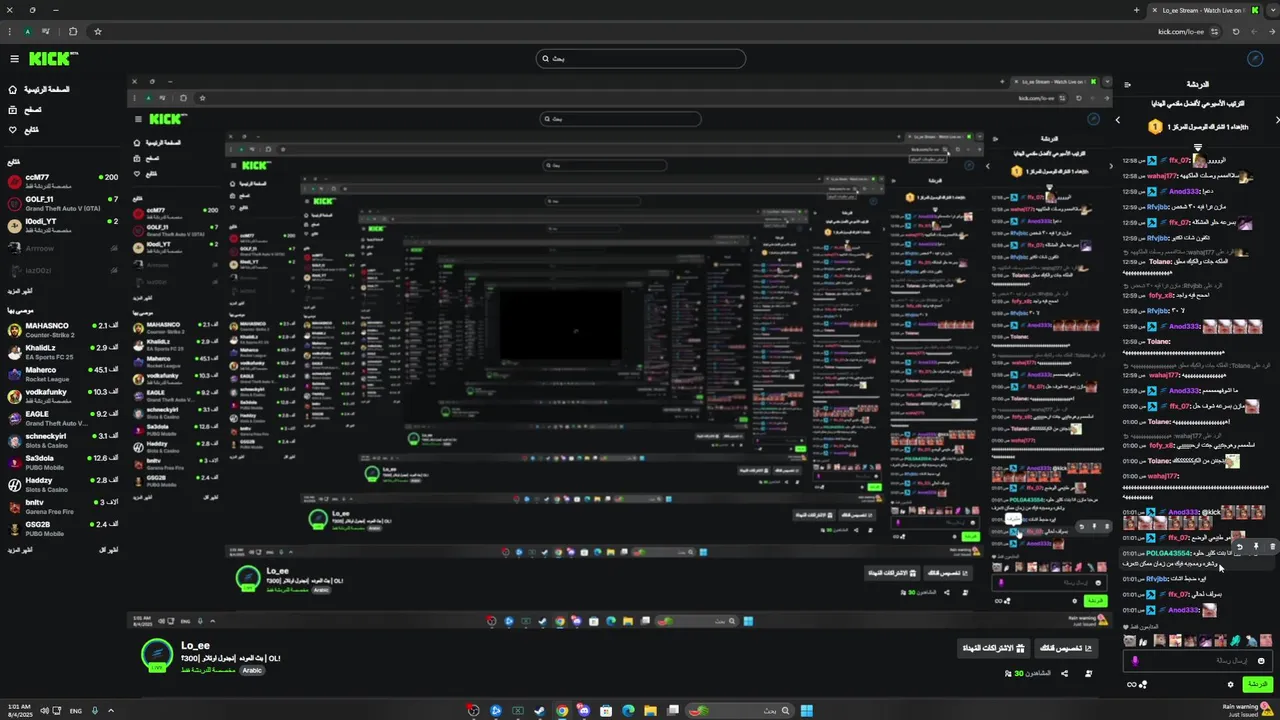Open Lo_ee streamer avatar

157,655
